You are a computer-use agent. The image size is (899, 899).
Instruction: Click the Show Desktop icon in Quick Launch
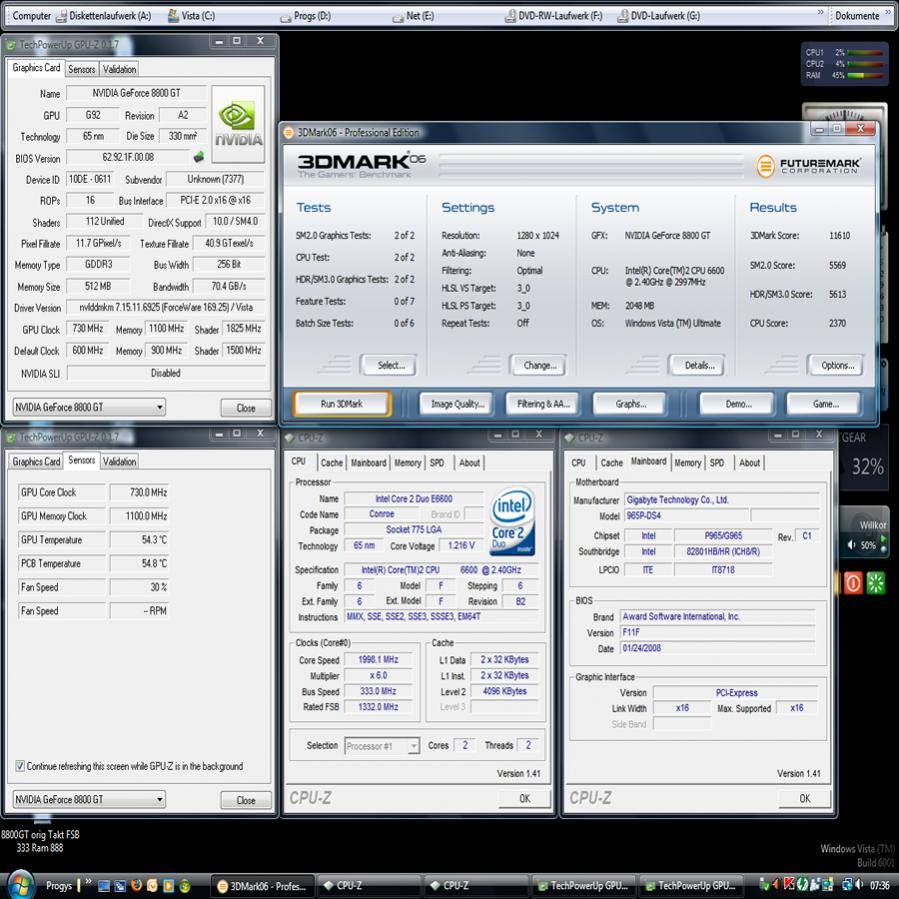[104, 886]
